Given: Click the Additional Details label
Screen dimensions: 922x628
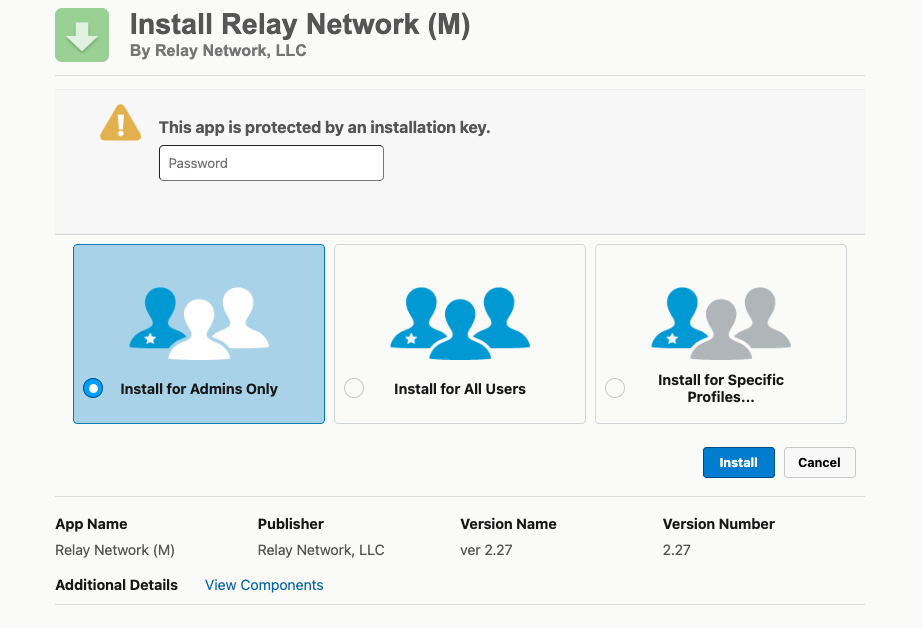Looking at the screenshot, I should point(116,585).
